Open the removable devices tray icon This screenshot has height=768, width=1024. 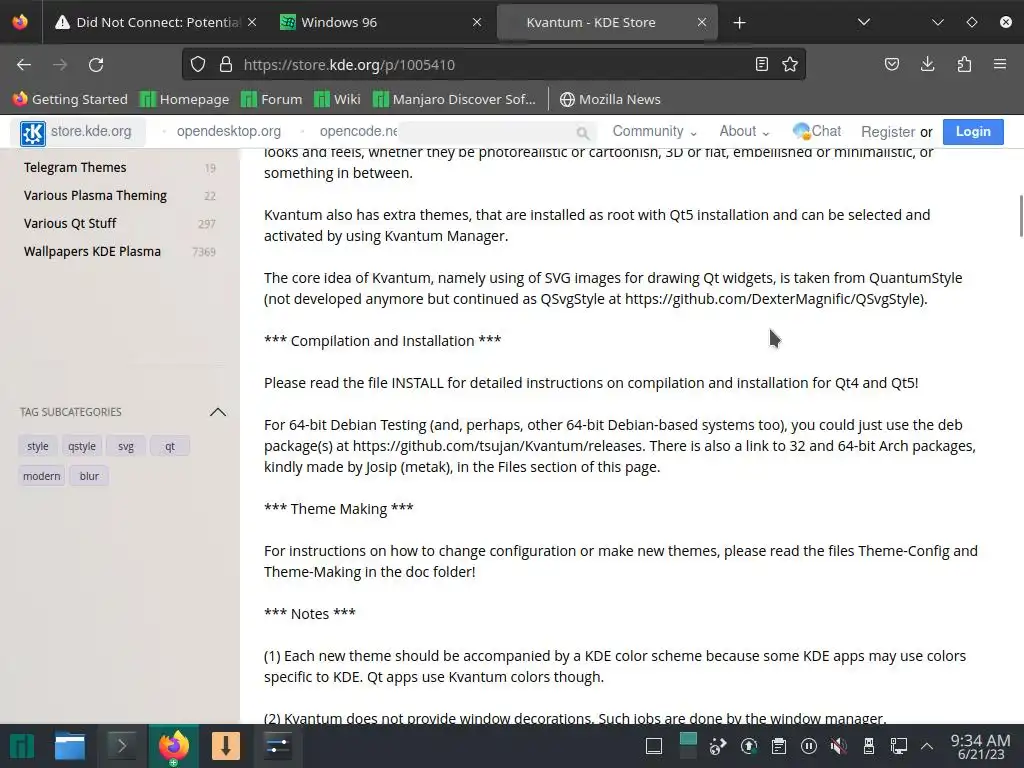[x=869, y=746]
